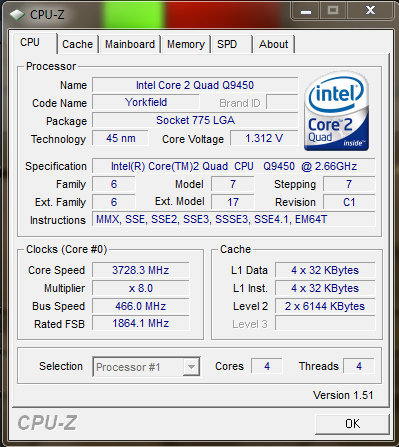Click the Version 1.51 label
Viewport: 399px width, 447px height.
tap(343, 395)
